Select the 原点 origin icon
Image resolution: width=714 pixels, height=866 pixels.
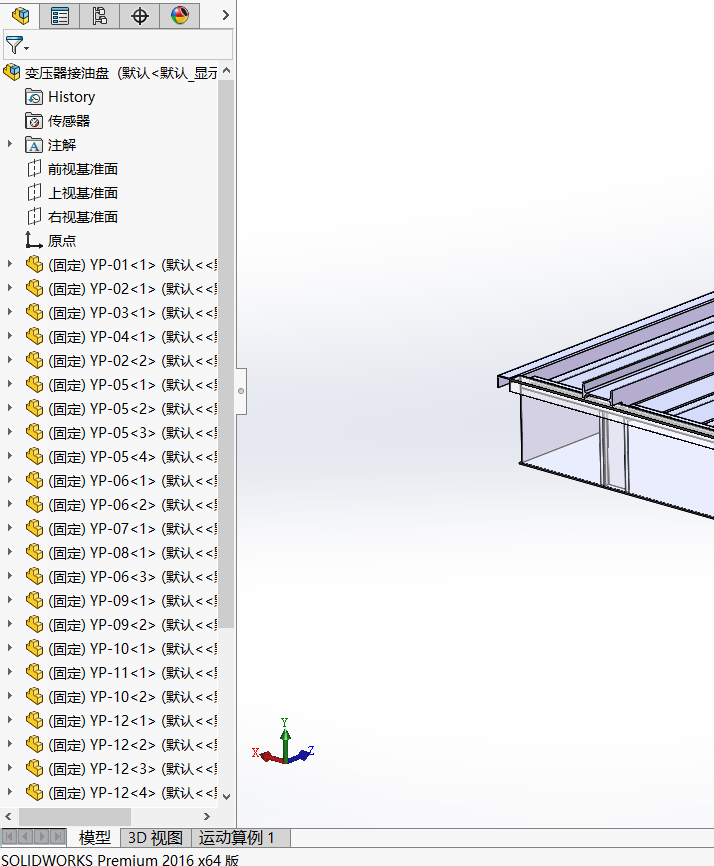34,240
